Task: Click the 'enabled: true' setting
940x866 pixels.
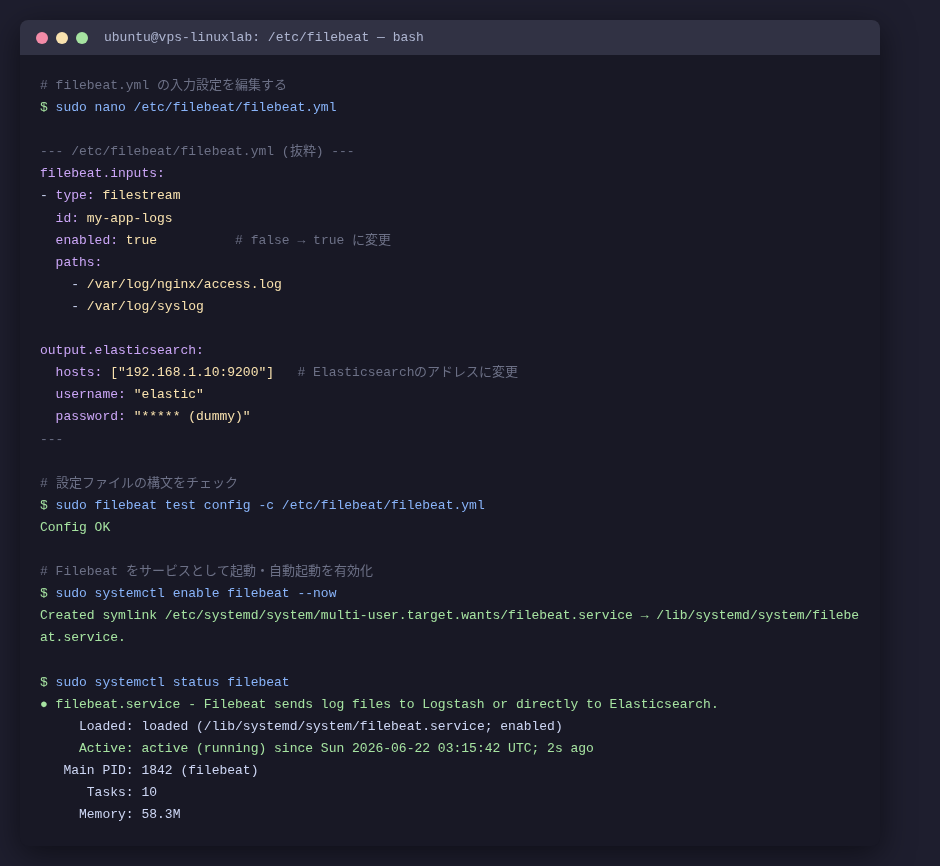Action: [106, 240]
